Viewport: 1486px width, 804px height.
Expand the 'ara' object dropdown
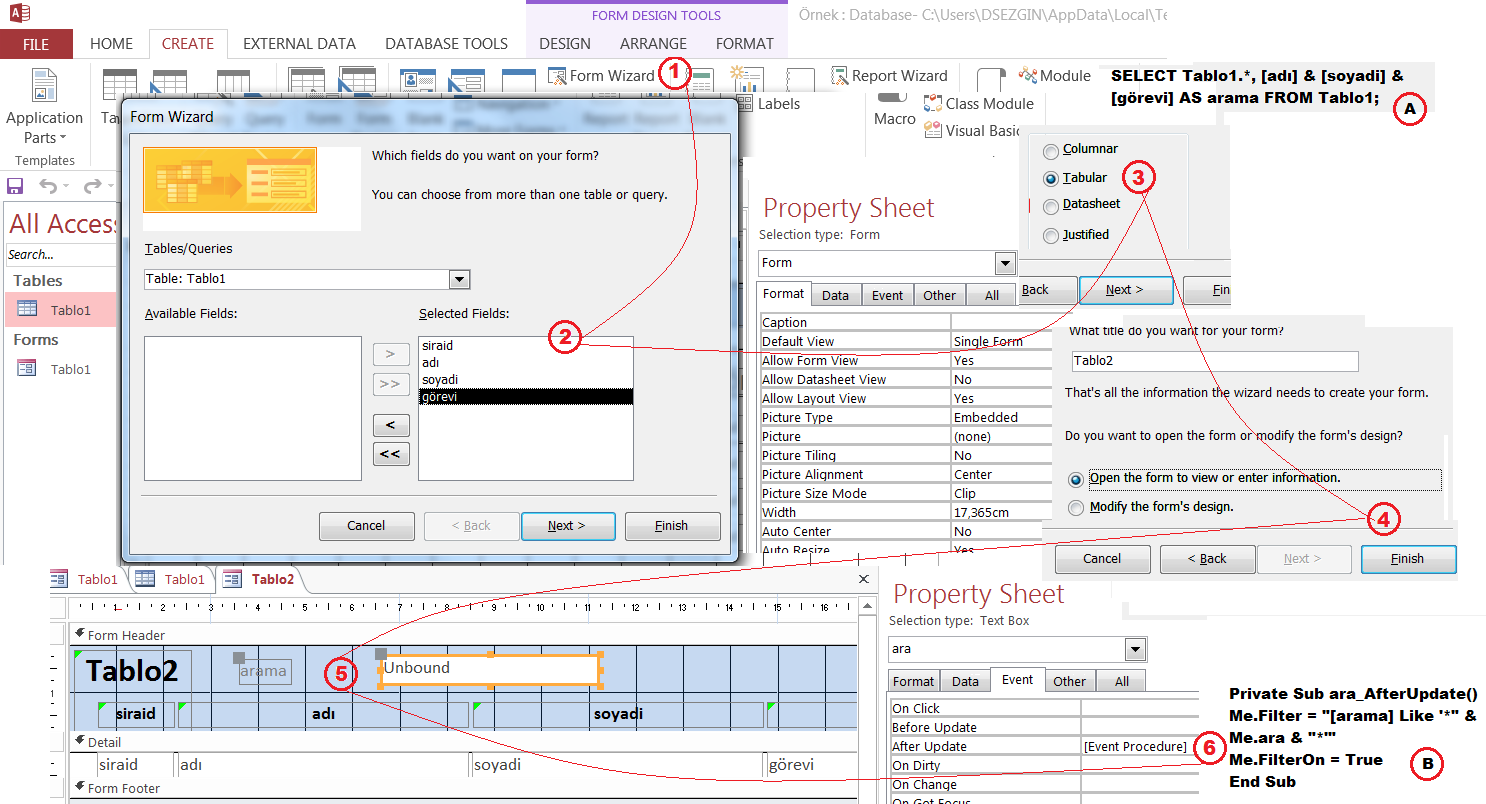point(1134,650)
